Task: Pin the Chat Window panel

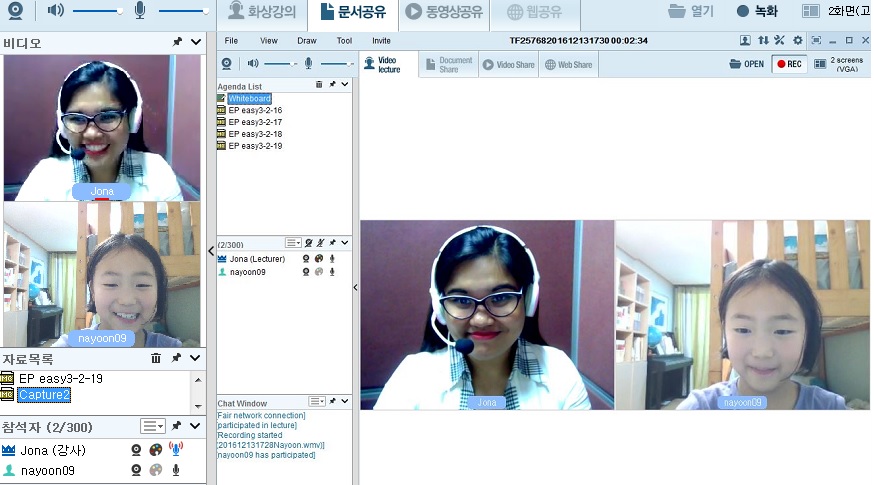Action: point(332,401)
